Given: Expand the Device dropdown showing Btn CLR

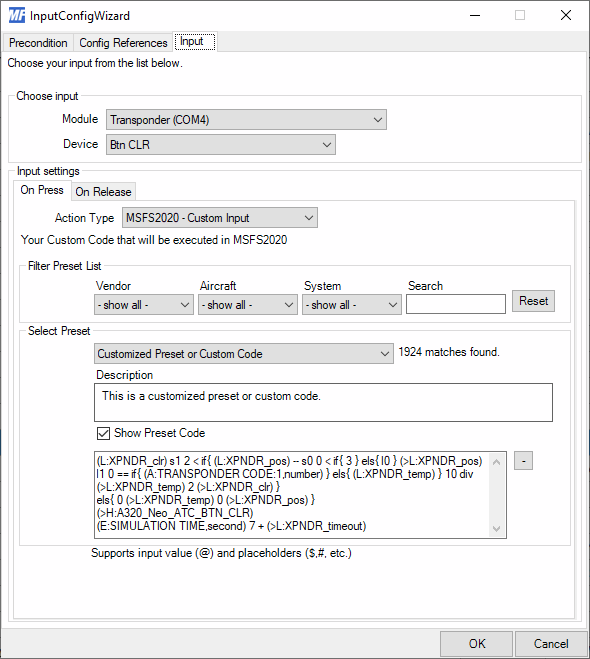Looking at the screenshot, I should pos(221,145).
